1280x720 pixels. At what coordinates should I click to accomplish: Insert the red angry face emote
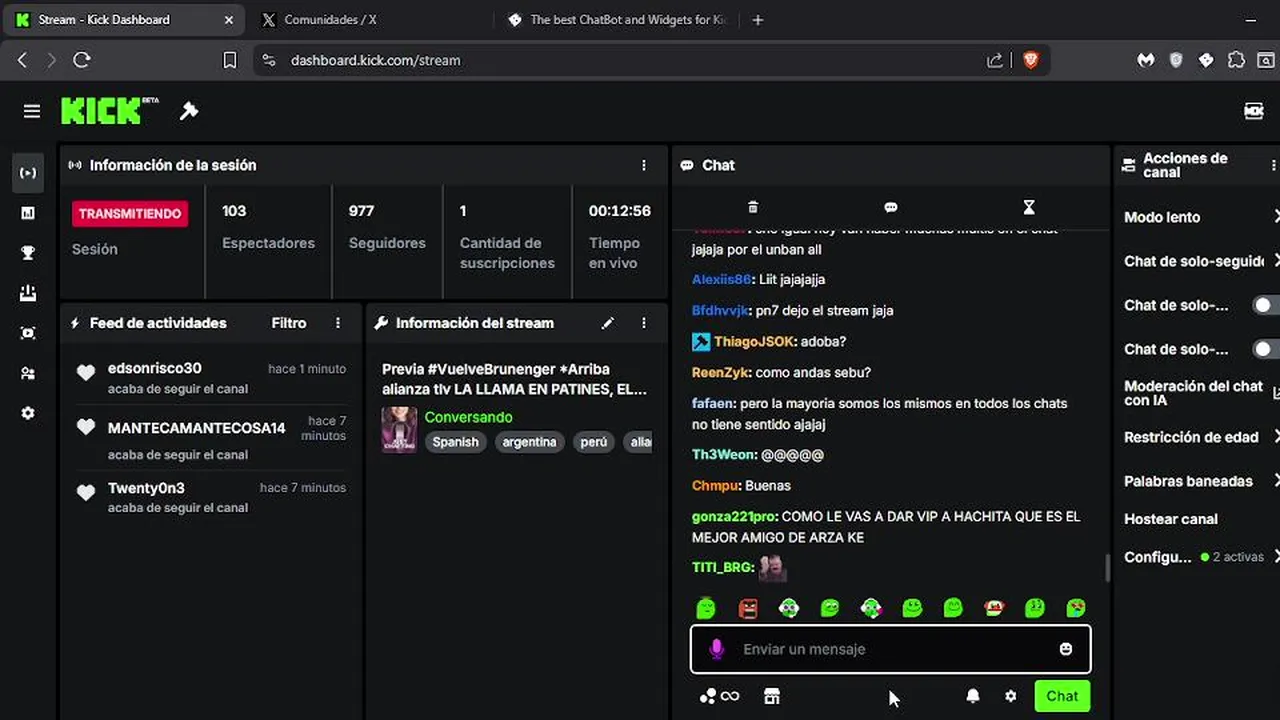748,607
